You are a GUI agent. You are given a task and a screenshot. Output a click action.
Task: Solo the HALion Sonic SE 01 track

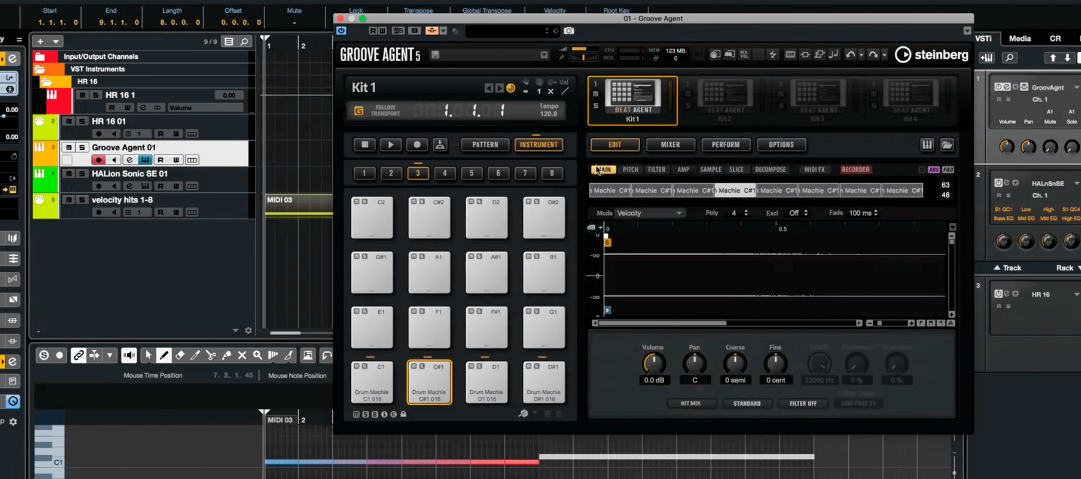(81, 173)
